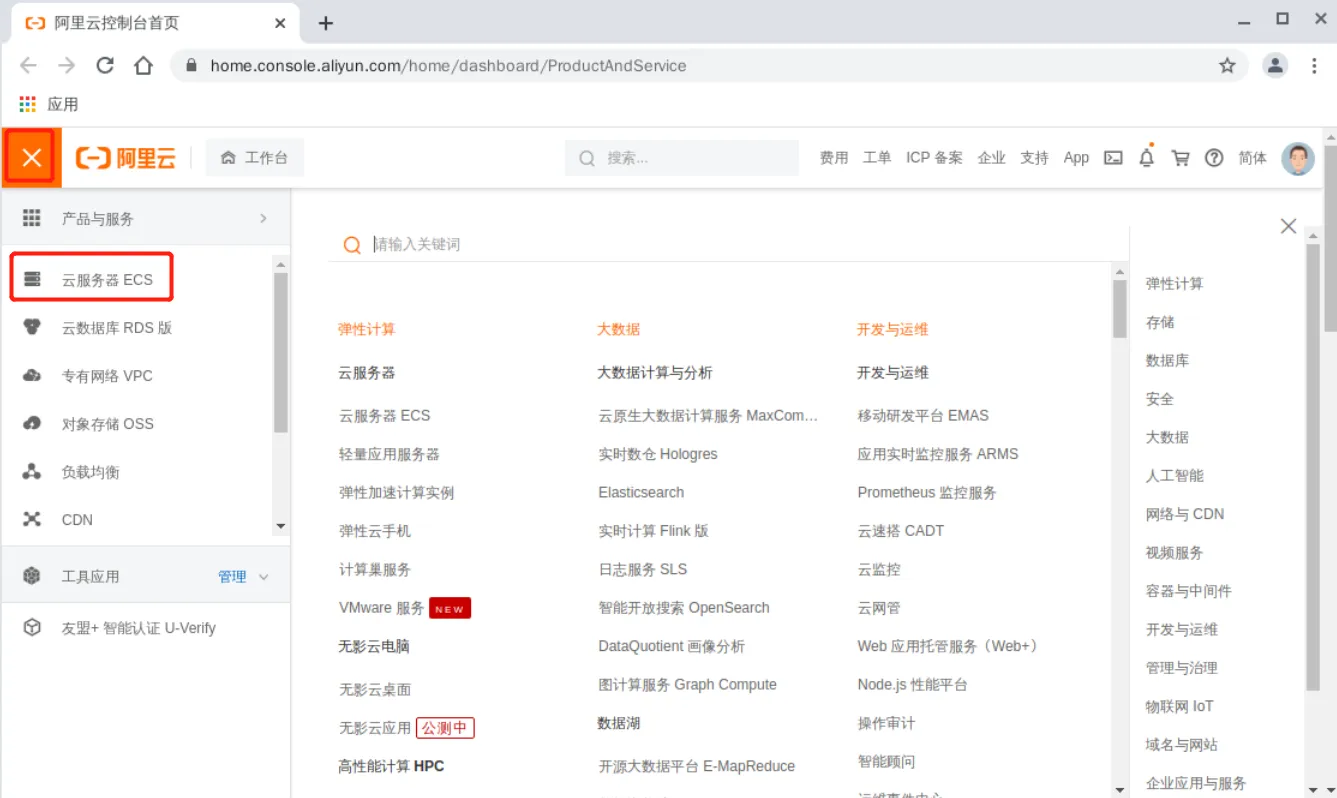Screen dimensions: 1337x798
Task: Open Prometheus 监控服务 link
Action: pyautogui.click(x=927, y=492)
